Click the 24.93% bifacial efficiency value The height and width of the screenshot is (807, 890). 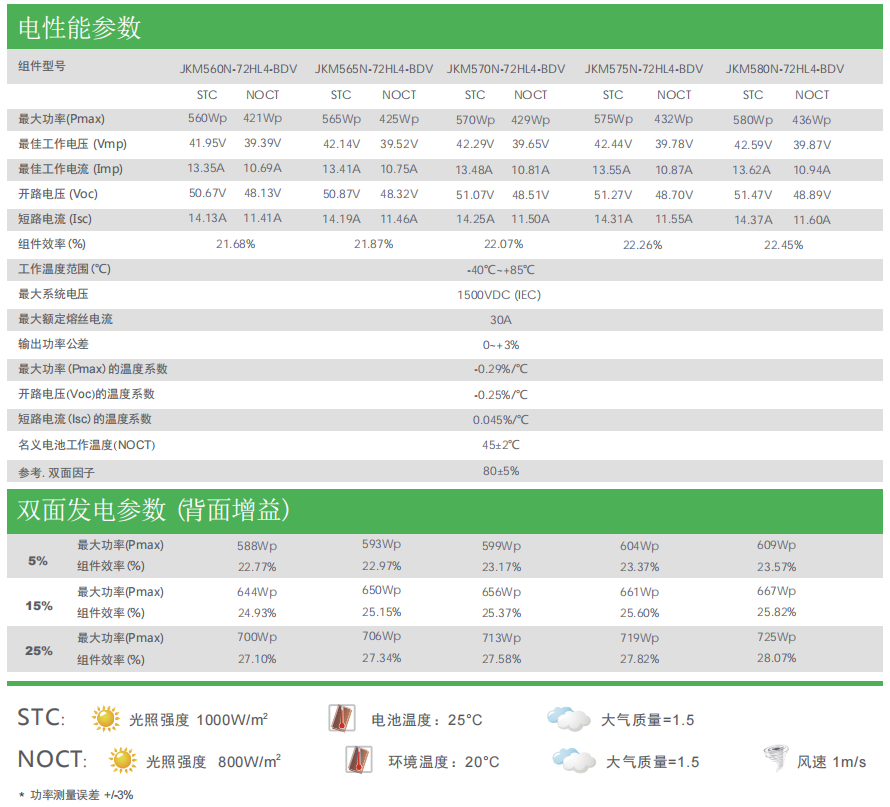click(257, 613)
